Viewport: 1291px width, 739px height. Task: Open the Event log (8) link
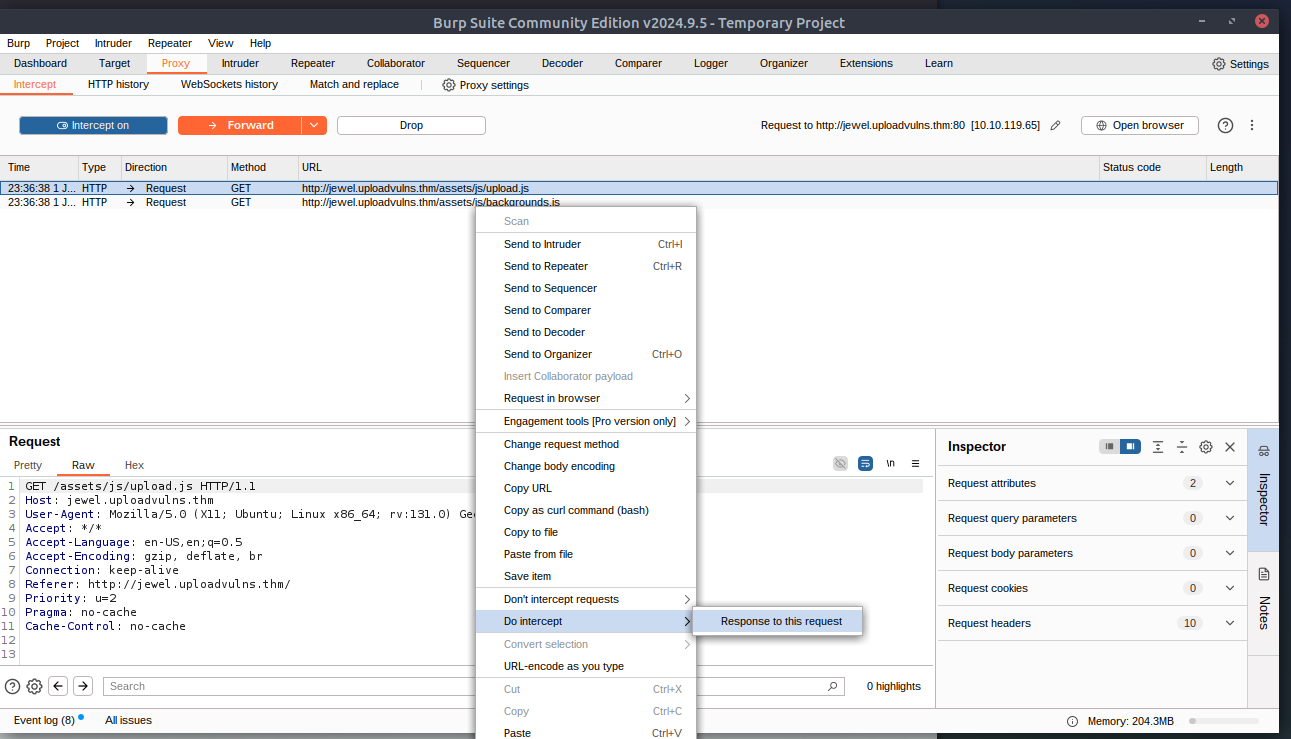(x=44, y=720)
